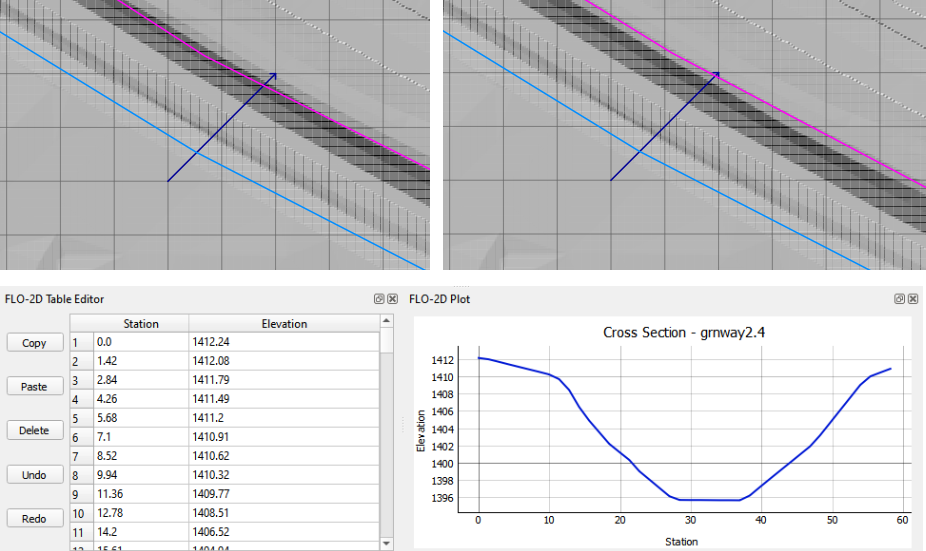Click the elevation cell showing 1409.77
926x551 pixels.
click(x=284, y=493)
